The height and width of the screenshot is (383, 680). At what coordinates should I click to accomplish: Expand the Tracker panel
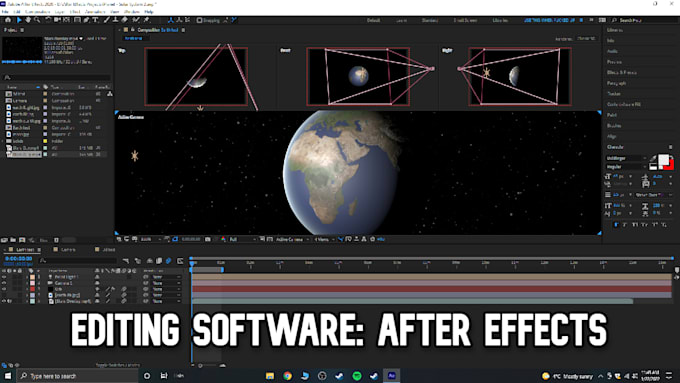[x=614, y=94]
